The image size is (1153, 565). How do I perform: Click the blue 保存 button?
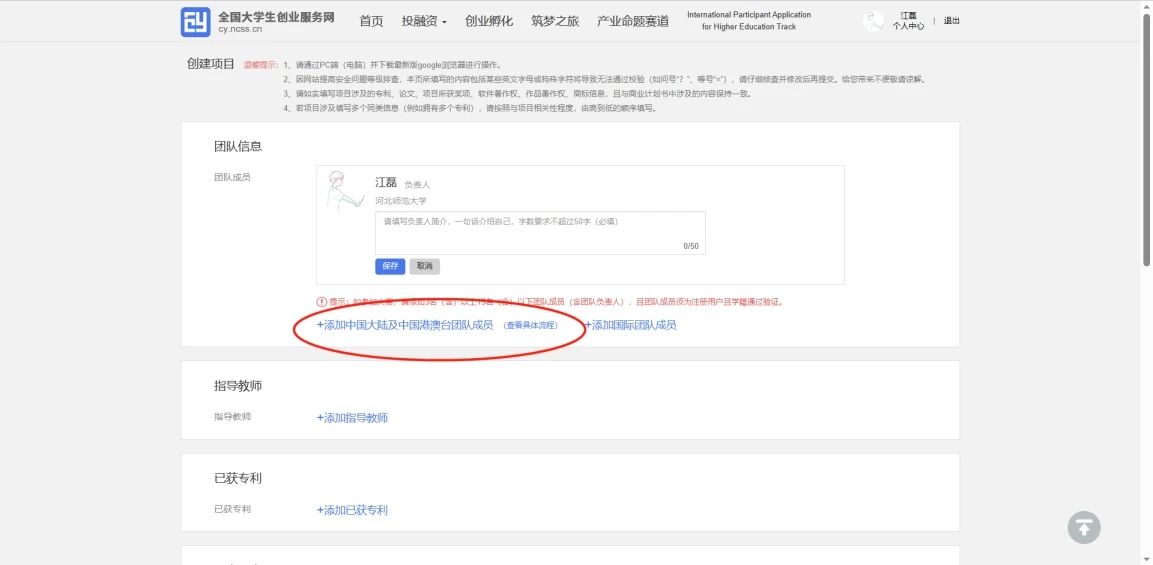[390, 266]
